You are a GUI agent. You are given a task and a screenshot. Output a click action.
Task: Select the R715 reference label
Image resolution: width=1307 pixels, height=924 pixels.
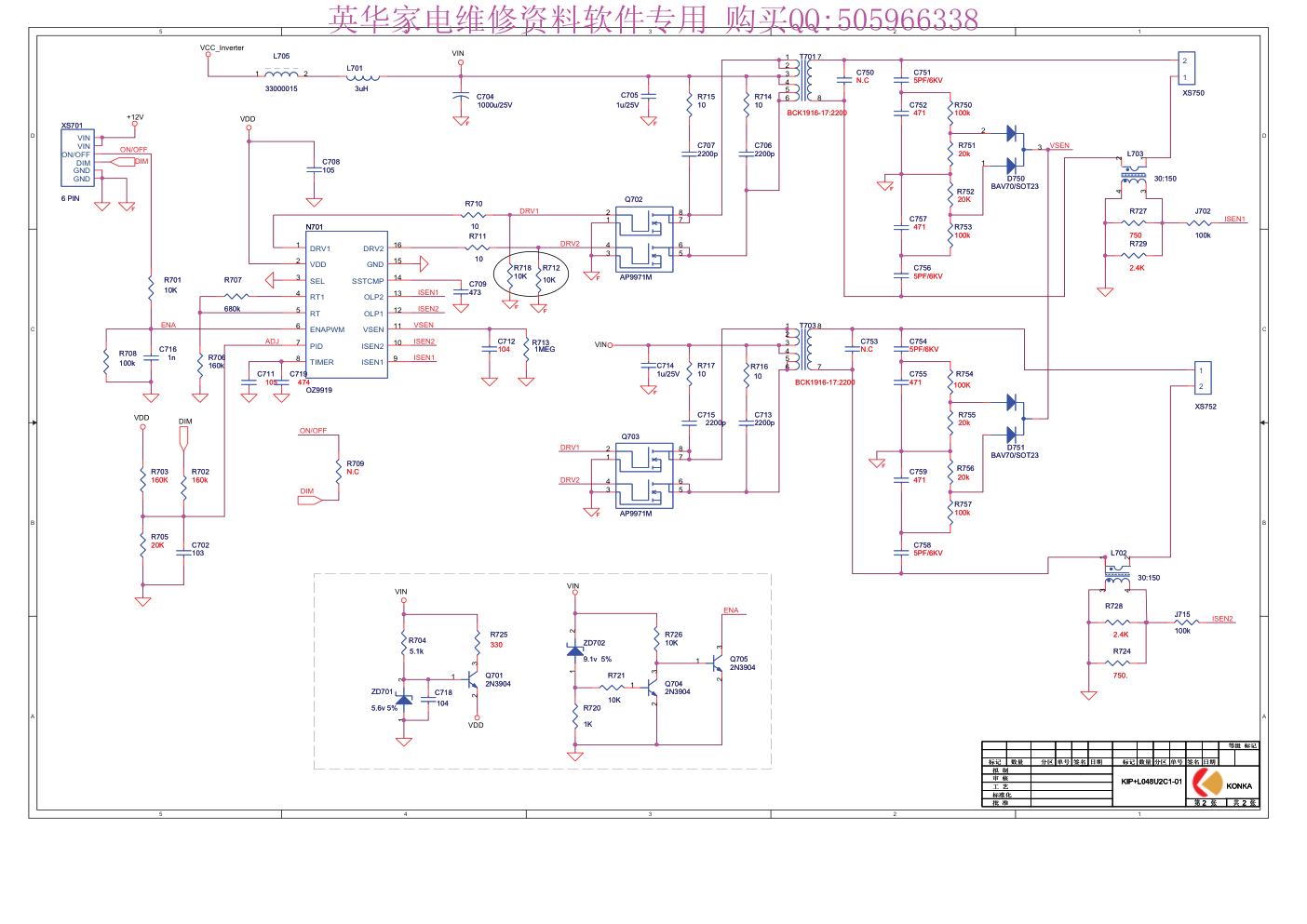point(706,97)
